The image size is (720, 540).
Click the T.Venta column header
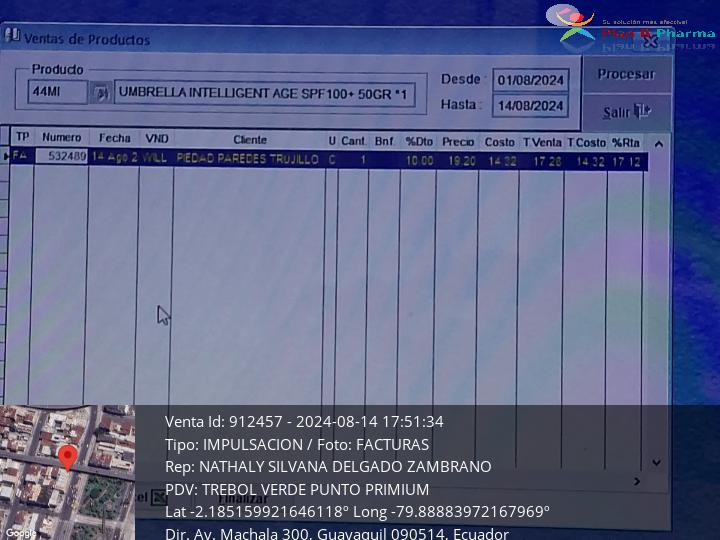point(542,143)
